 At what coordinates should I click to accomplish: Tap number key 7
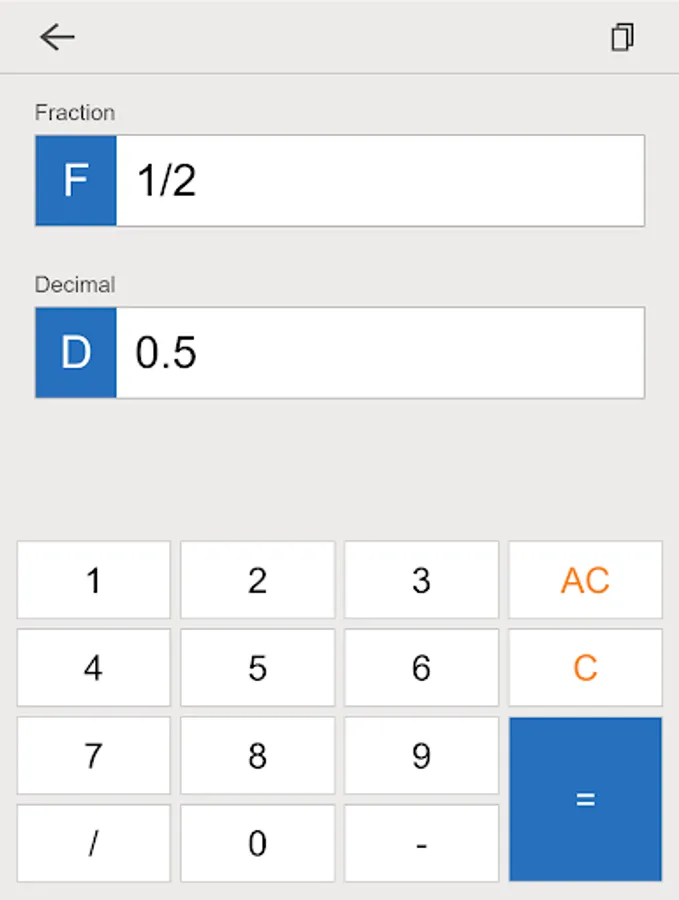(93, 755)
